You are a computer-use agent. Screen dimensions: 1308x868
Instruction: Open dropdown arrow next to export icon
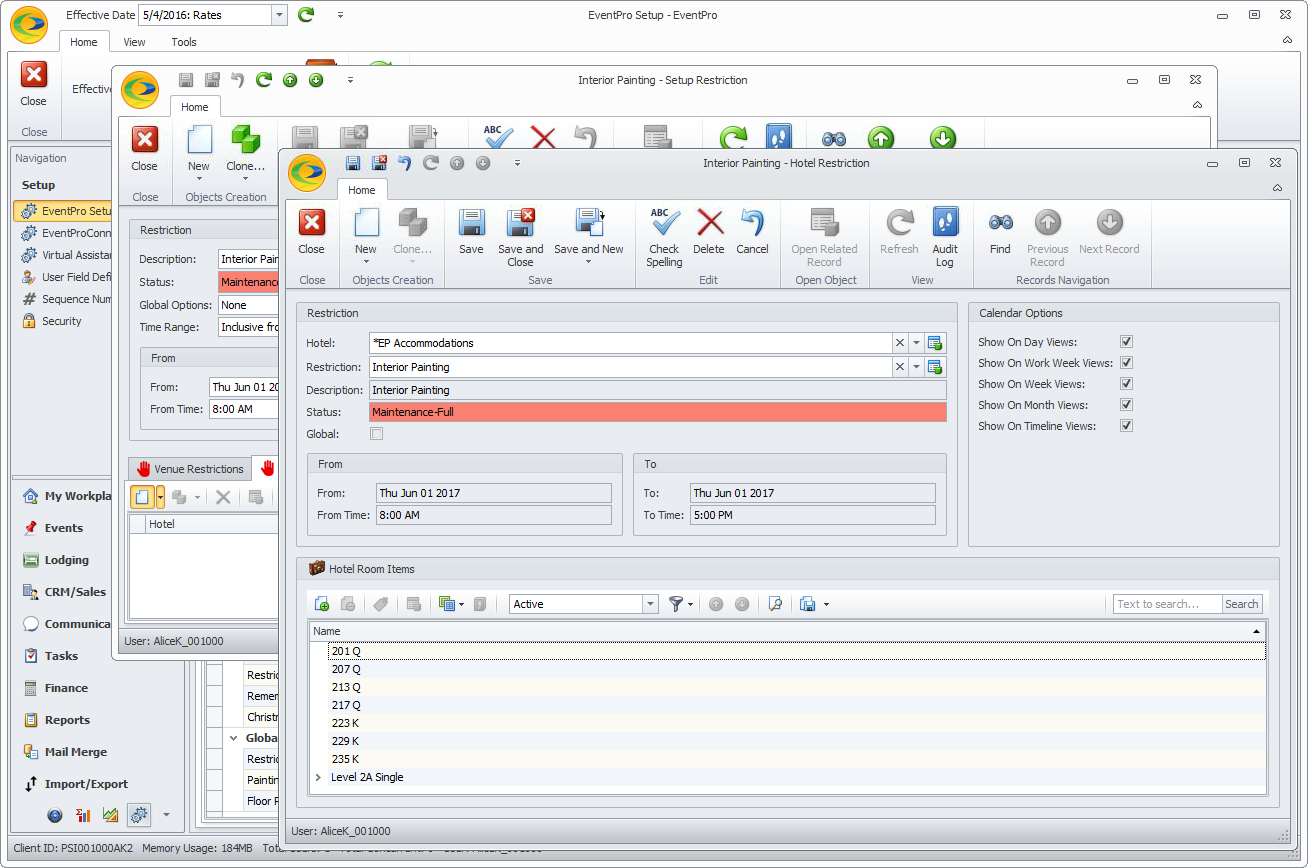(826, 604)
